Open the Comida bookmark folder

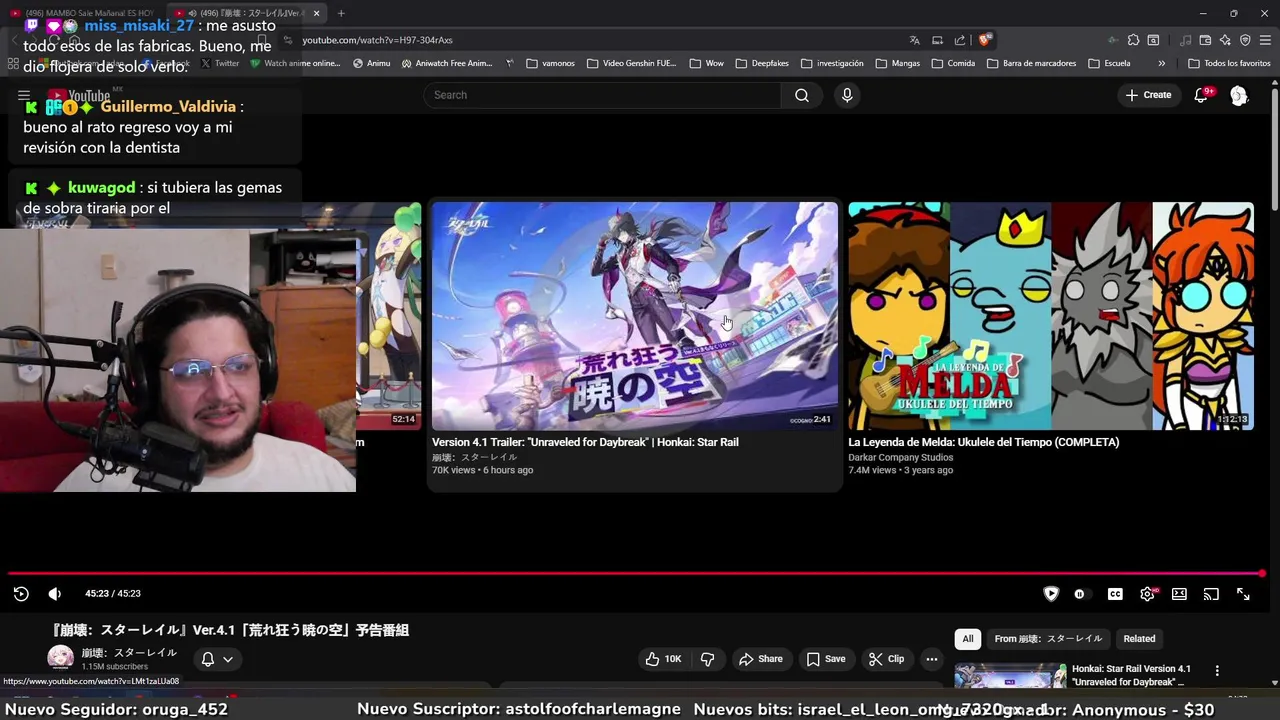point(953,63)
